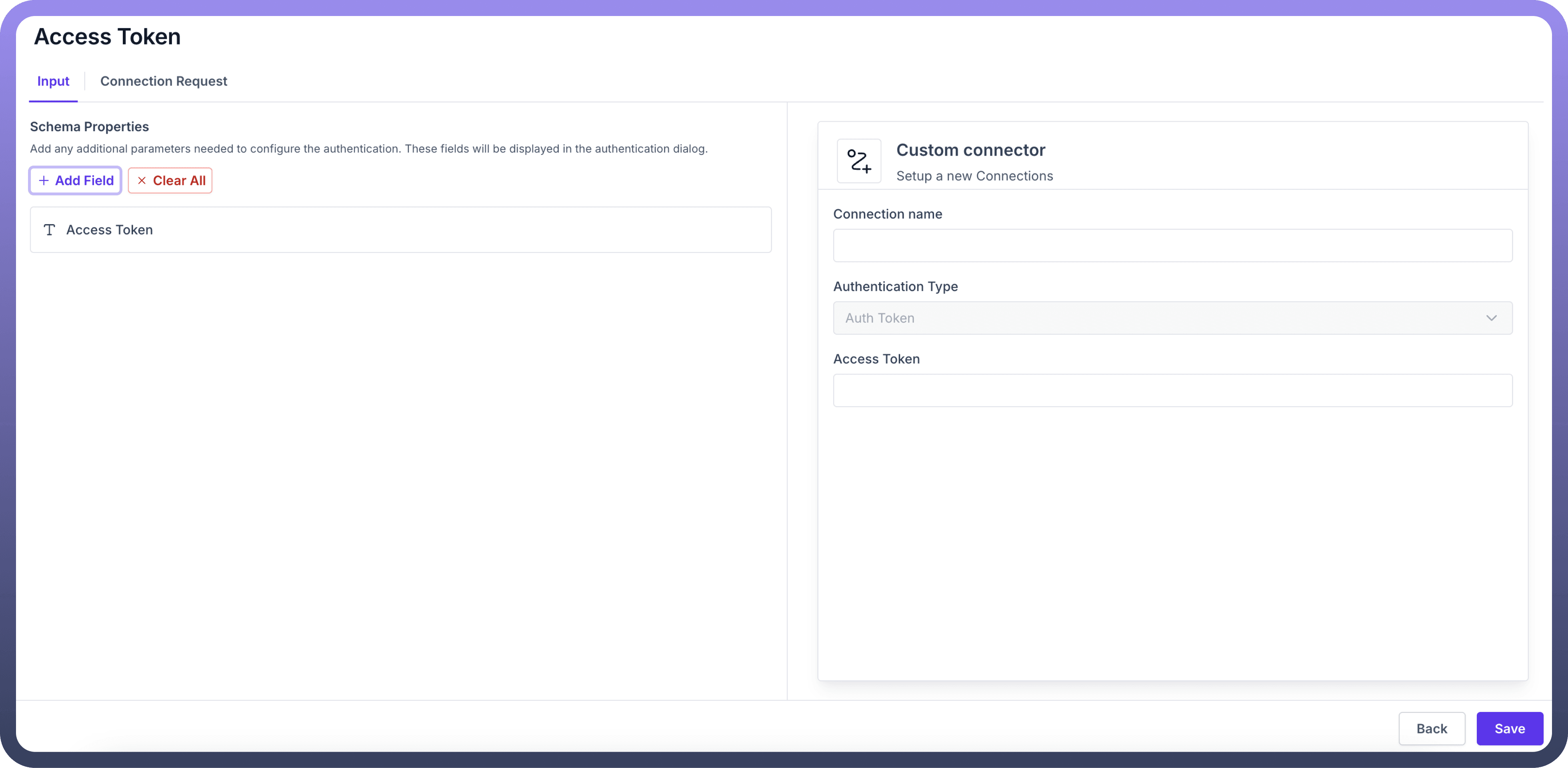Click the Setup a new Connections subtitle
The height and width of the screenshot is (768, 1568).
974,176
